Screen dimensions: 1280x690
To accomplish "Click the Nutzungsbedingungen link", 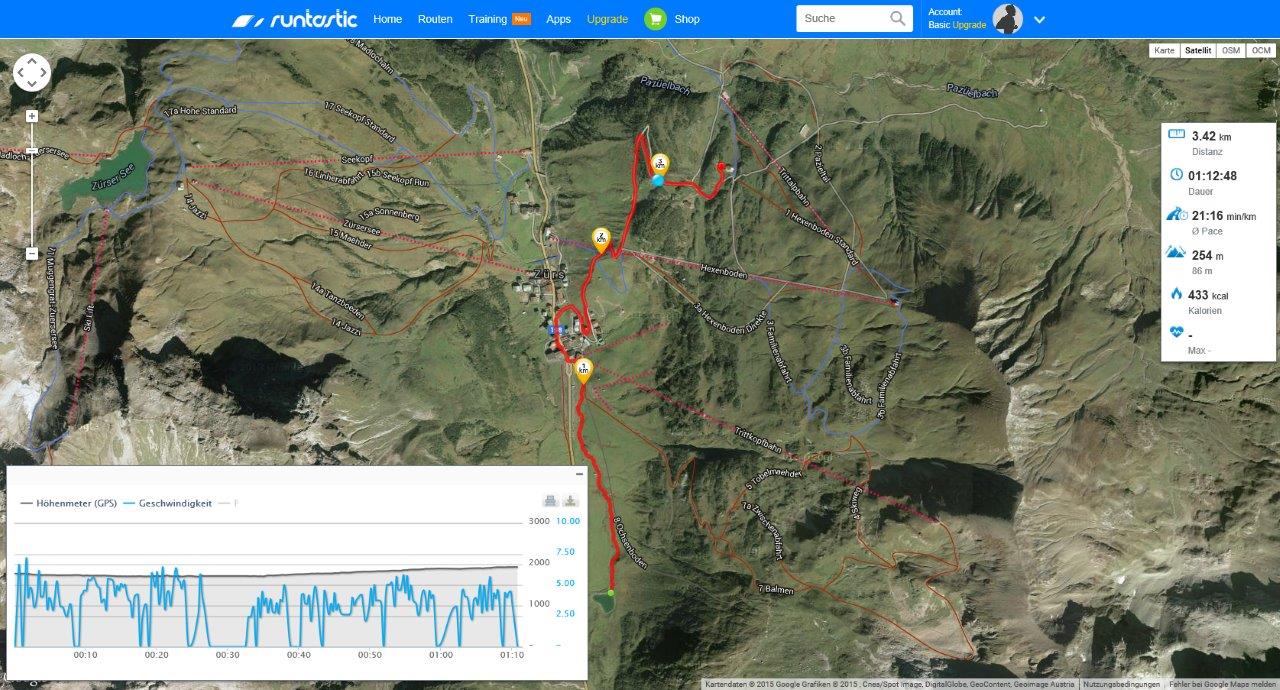I will tap(1126, 684).
